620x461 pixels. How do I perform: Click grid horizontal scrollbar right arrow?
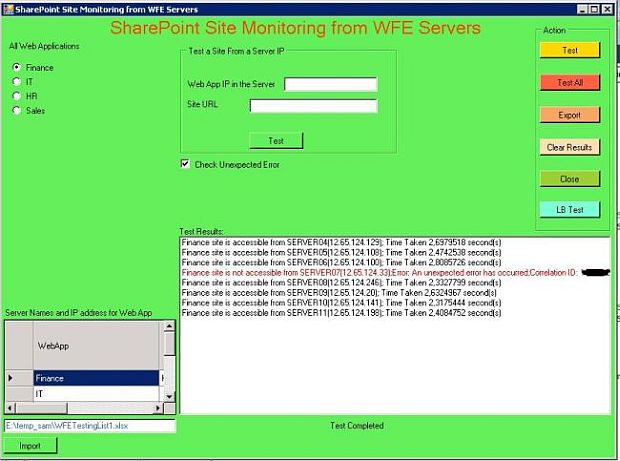(x=158, y=408)
